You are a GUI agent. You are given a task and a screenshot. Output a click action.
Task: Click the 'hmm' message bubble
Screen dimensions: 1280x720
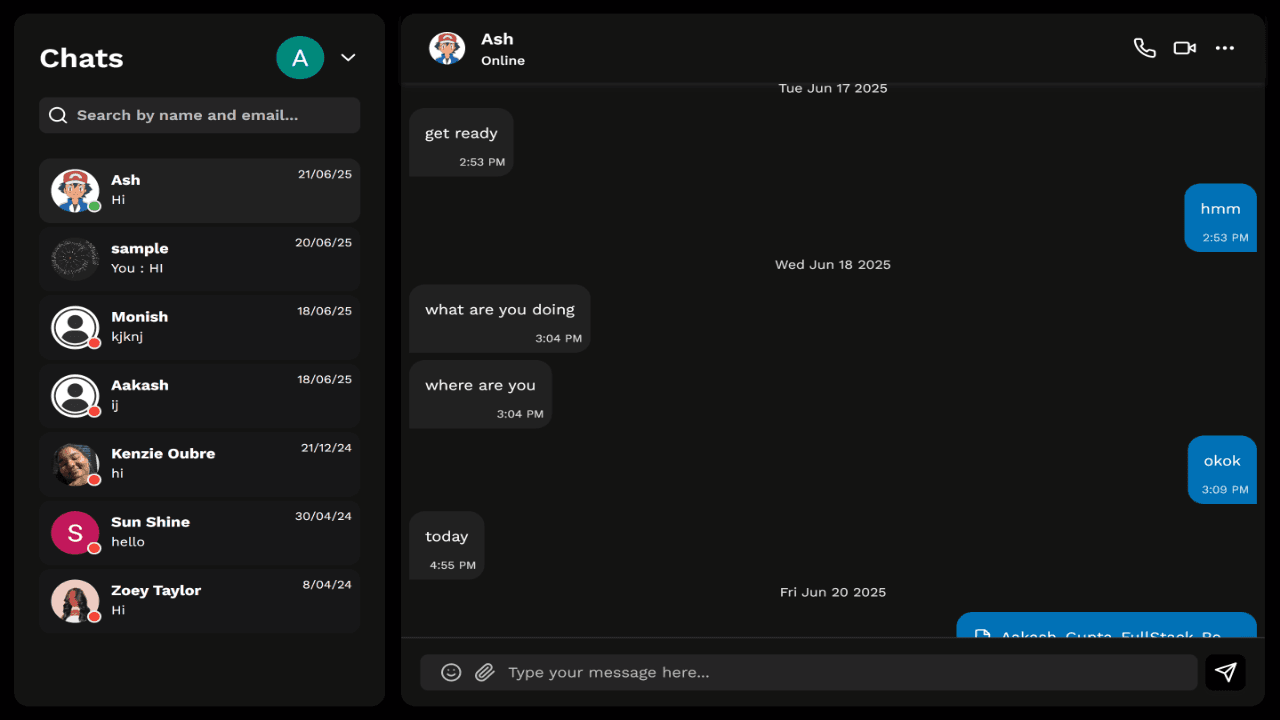[x=1220, y=218]
